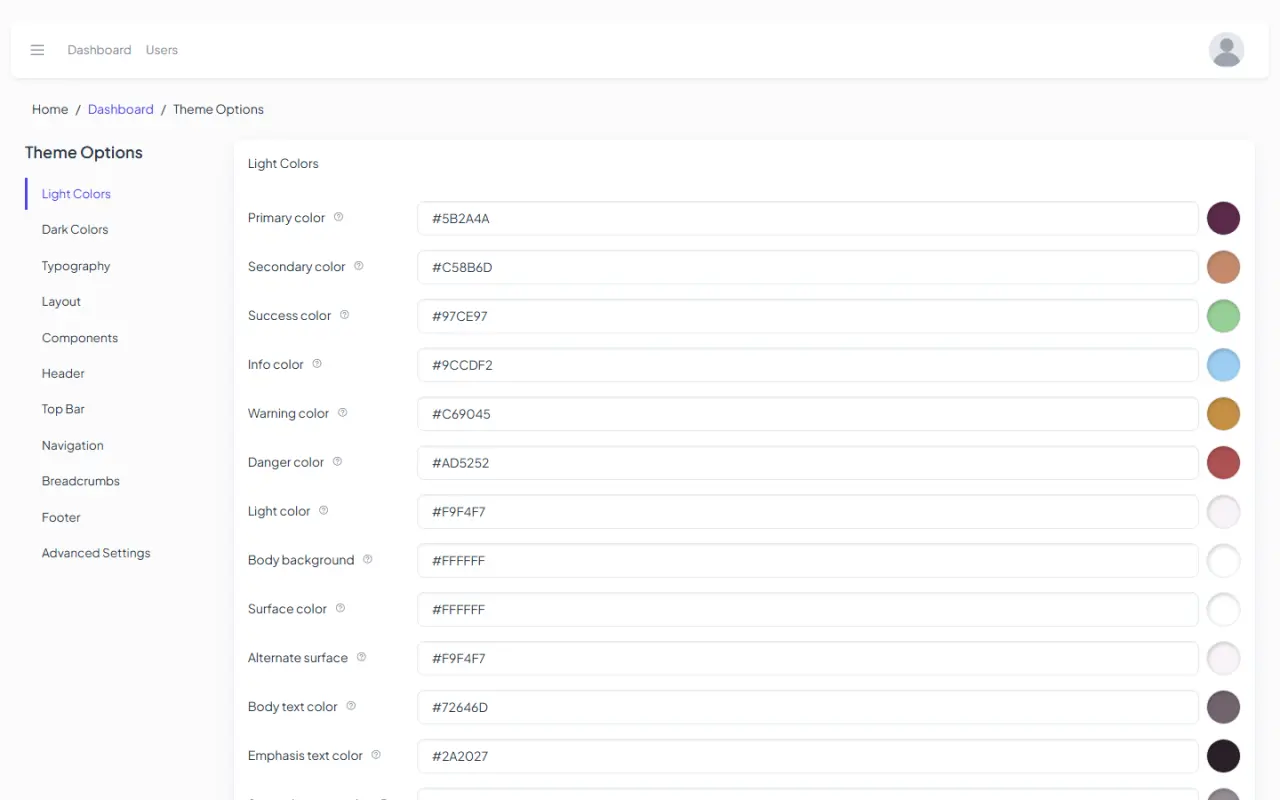Show help for Warning color
The image size is (1280, 800).
tap(342, 413)
